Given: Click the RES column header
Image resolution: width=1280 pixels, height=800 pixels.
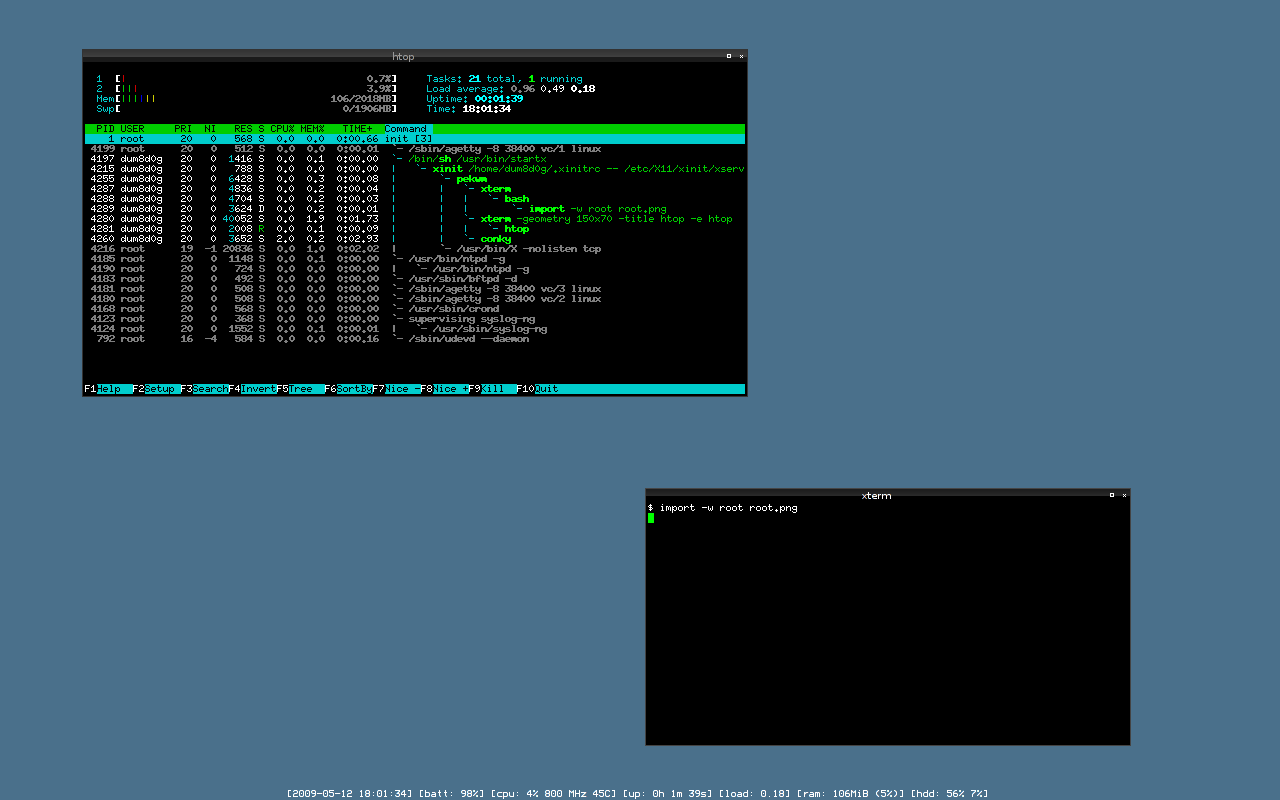Looking at the screenshot, I should (243, 129).
